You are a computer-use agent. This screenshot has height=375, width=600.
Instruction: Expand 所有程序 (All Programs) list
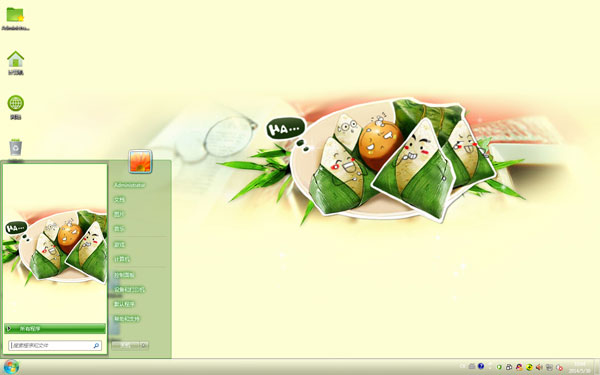coord(55,329)
